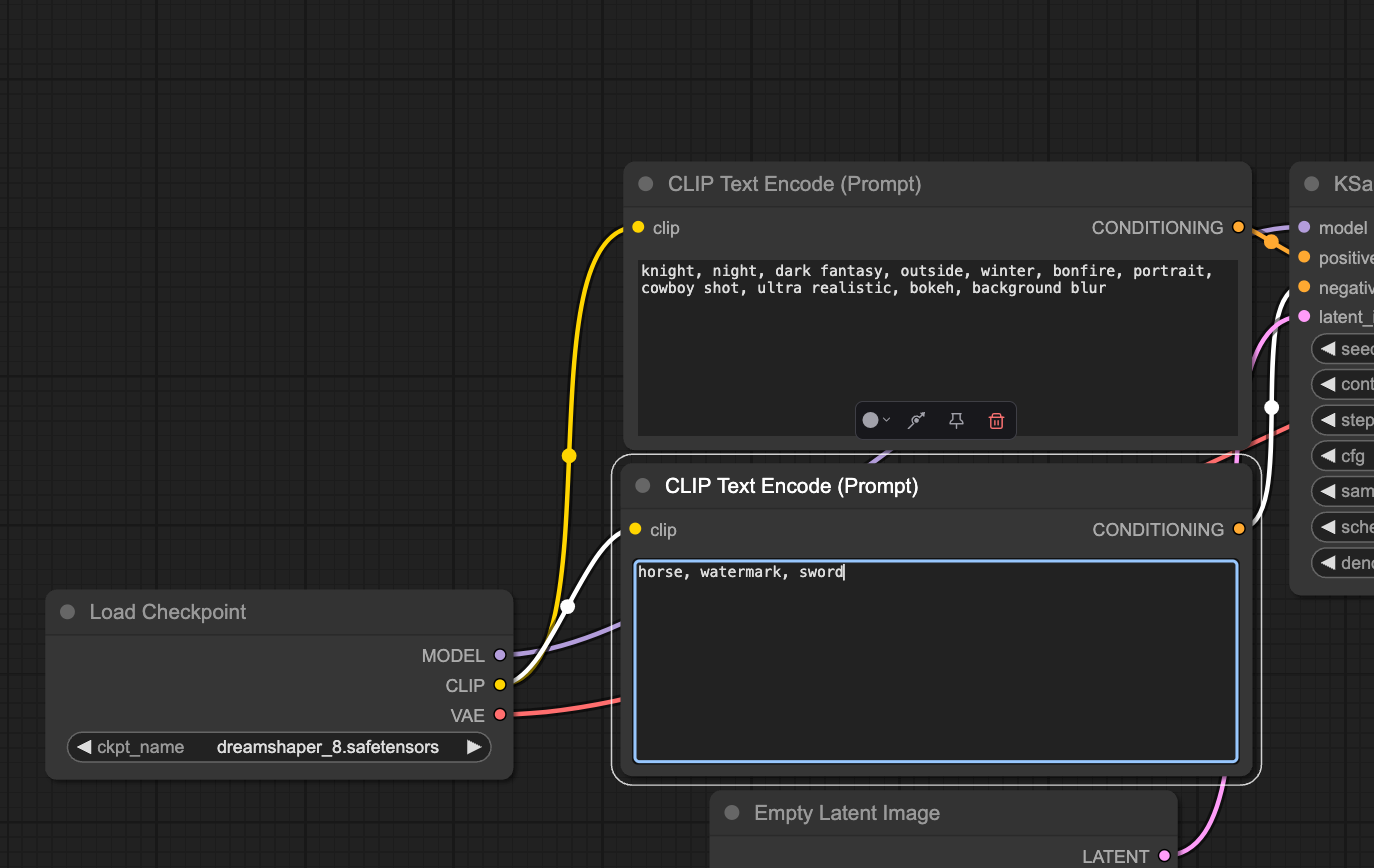Click the next checkpoint arrow on ckpt_name
The height and width of the screenshot is (868, 1374).
[474, 747]
